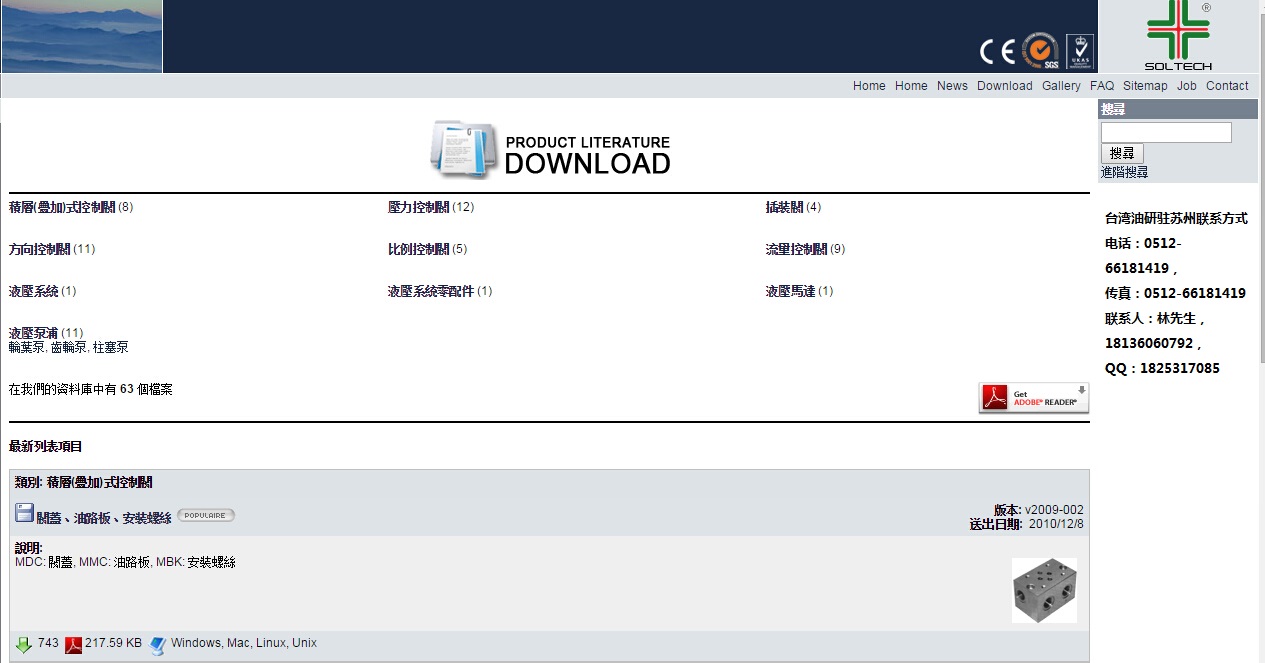Image resolution: width=1265 pixels, height=663 pixels.
Task: Click the manifold block product thumbnail
Action: [1044, 590]
